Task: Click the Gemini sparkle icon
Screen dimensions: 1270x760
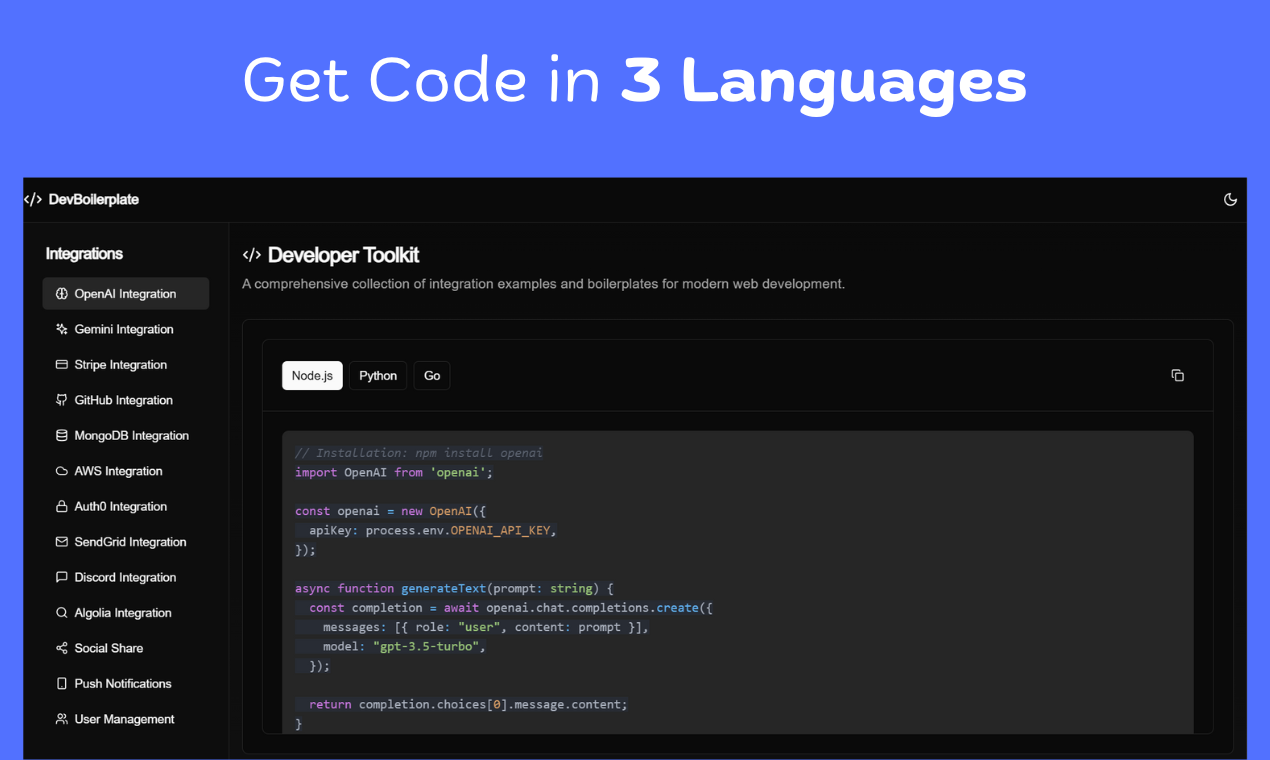Action: click(x=62, y=329)
